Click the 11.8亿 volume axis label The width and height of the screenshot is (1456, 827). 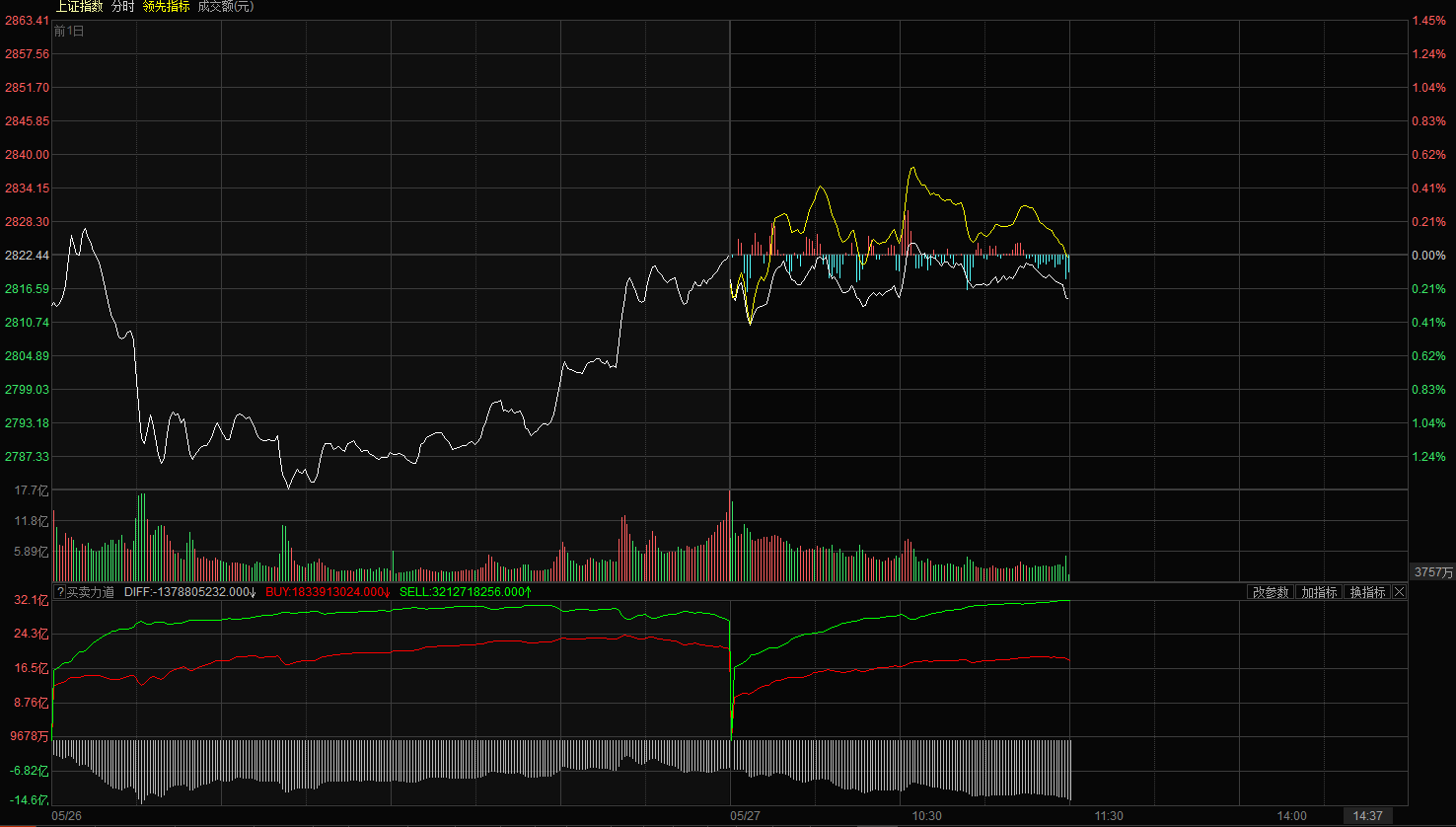[x=32, y=521]
